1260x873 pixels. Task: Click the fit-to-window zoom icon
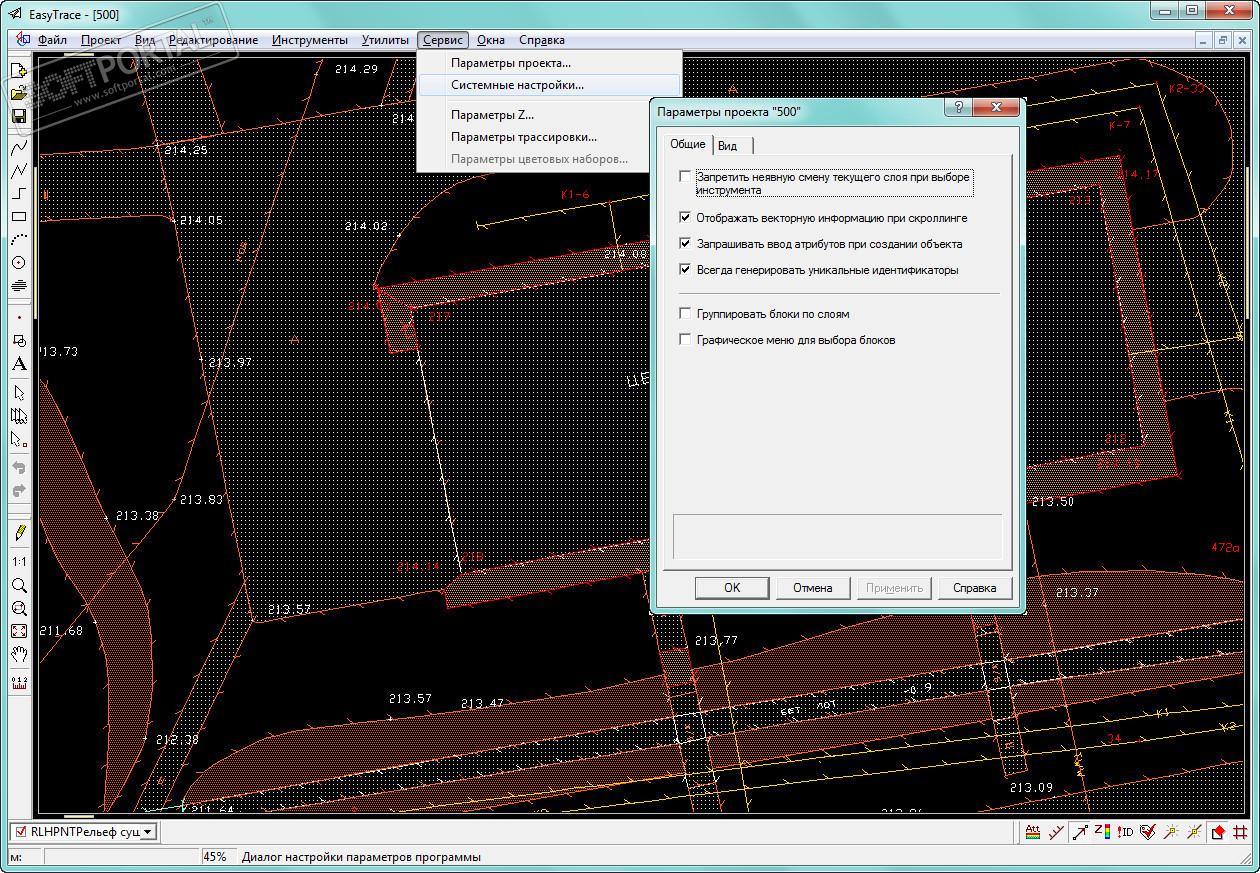[19, 631]
